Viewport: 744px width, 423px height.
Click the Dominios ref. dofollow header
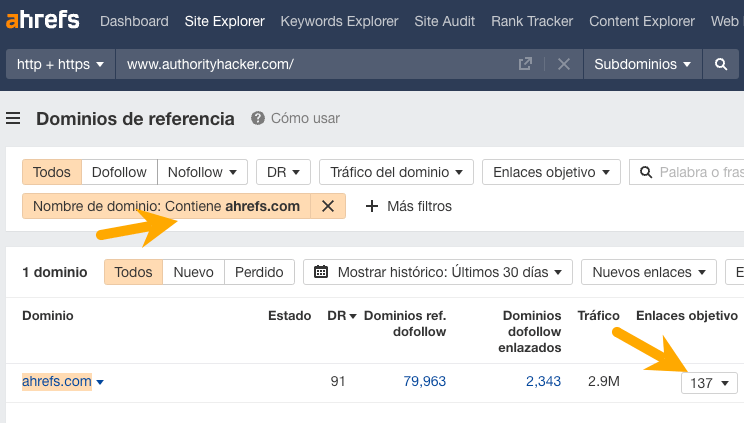(405, 323)
